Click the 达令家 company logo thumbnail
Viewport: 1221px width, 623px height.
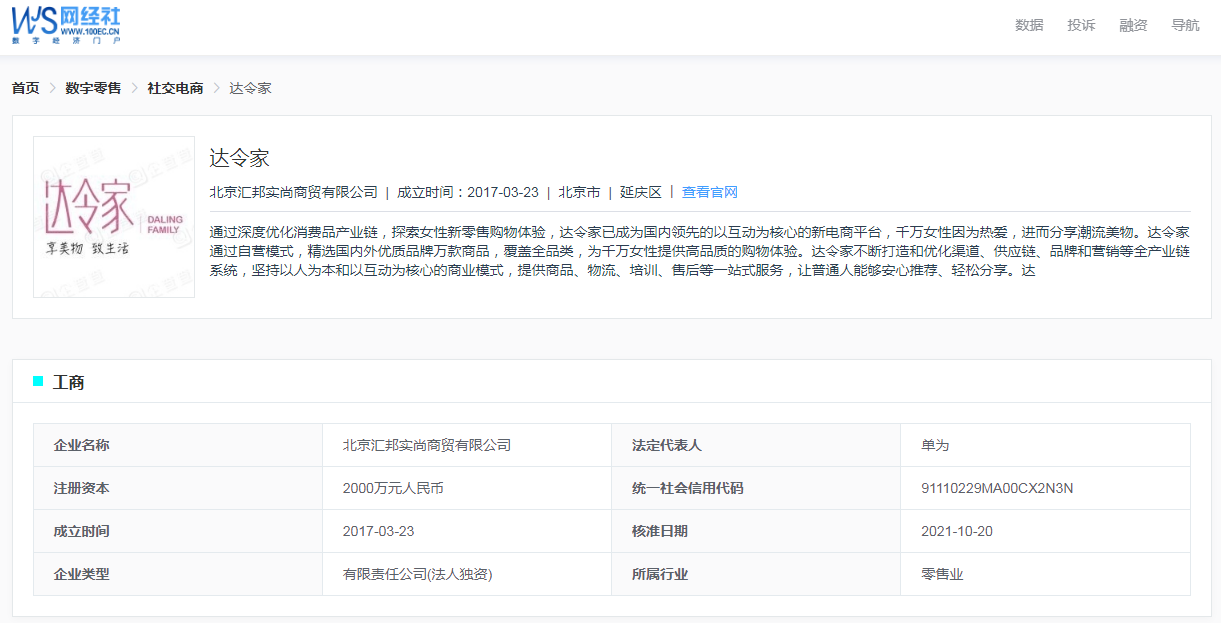(x=114, y=217)
